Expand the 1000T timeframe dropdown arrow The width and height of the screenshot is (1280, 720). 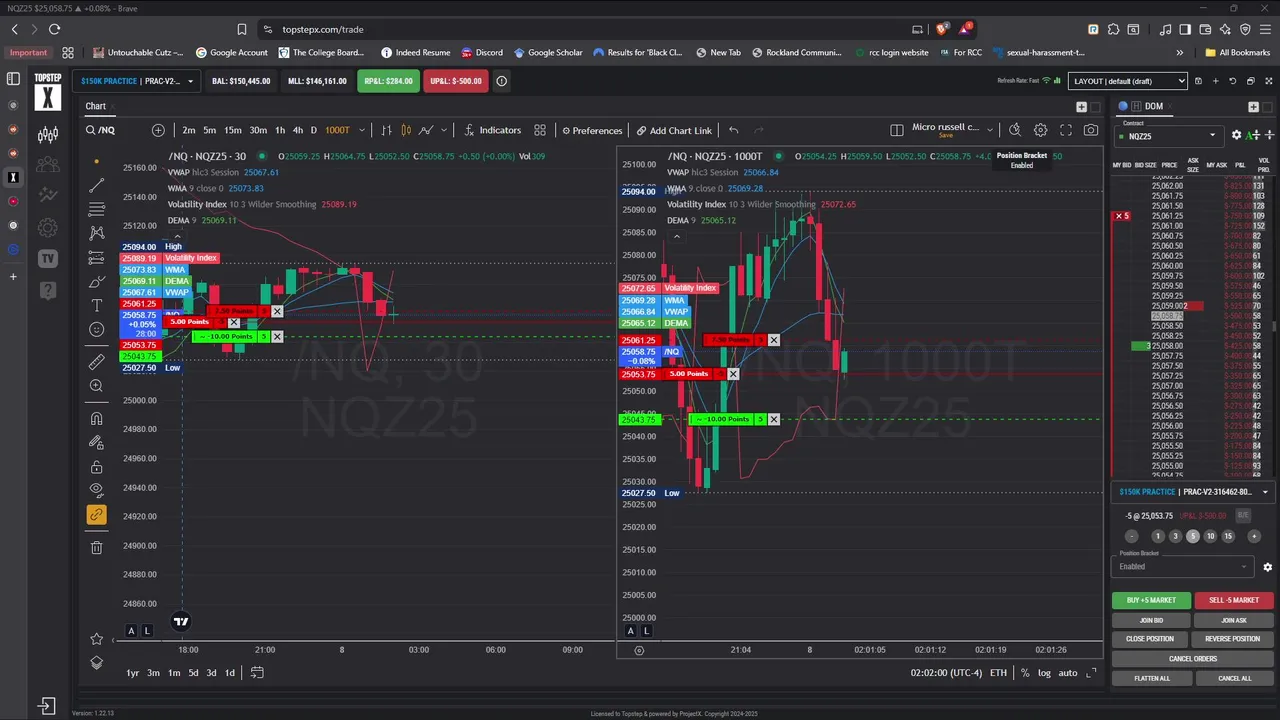[361, 130]
